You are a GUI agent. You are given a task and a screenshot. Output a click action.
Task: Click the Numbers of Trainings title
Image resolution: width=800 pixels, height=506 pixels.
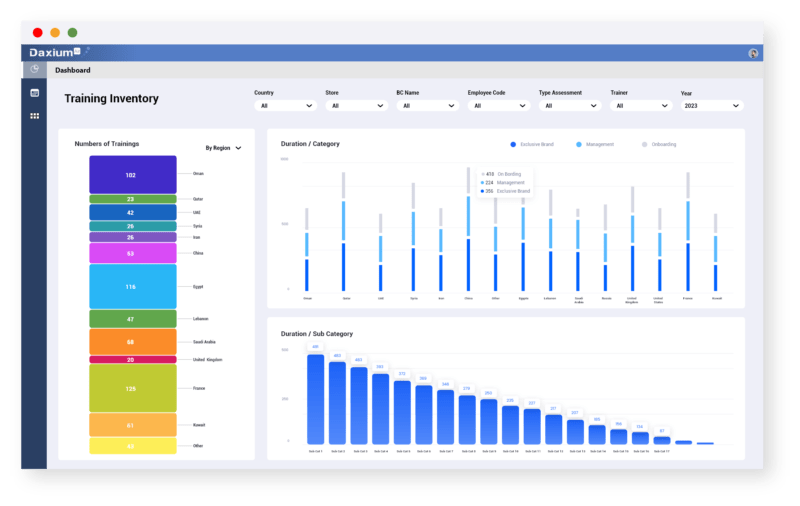107,144
